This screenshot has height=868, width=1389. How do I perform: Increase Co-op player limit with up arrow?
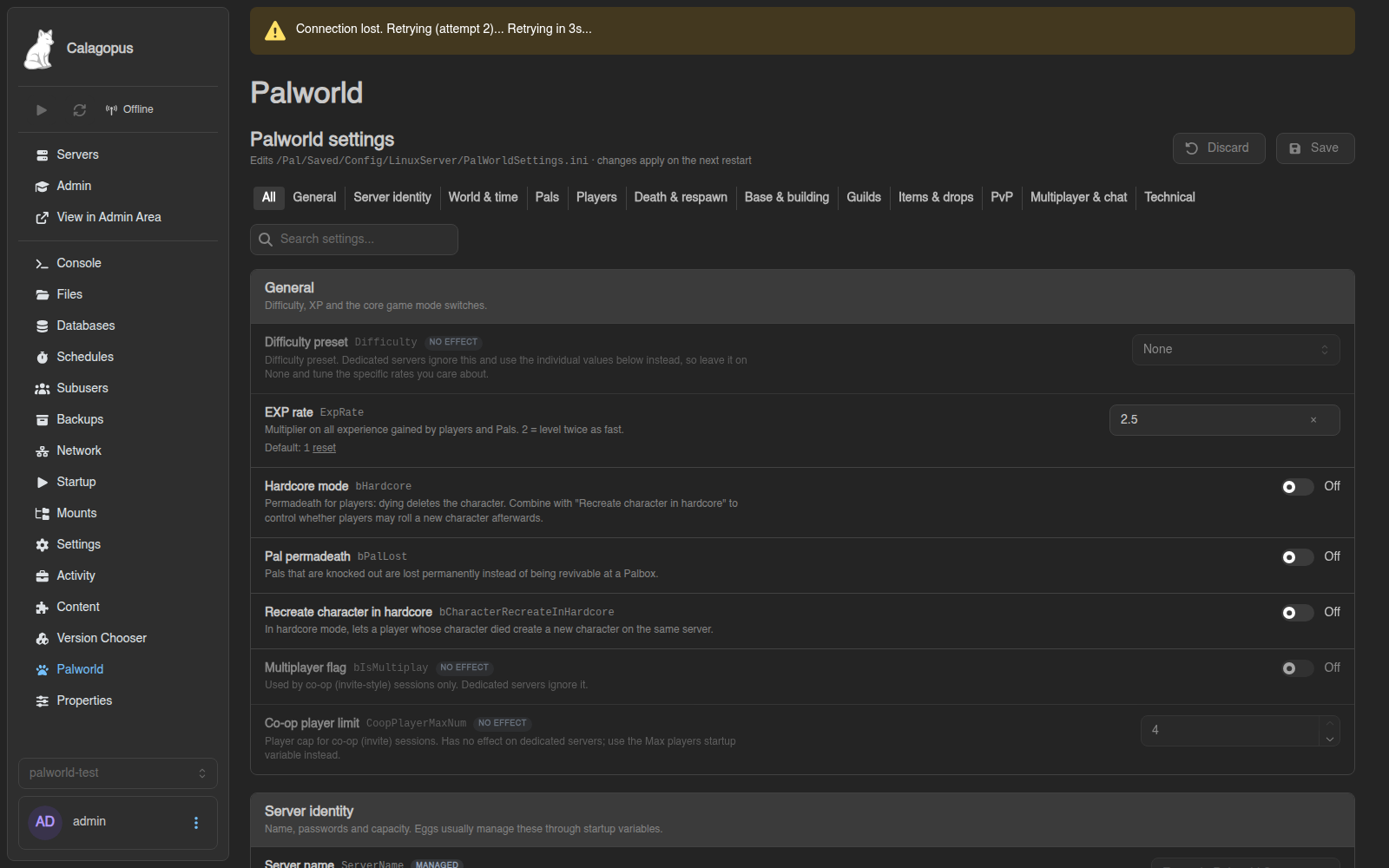pos(1329,723)
